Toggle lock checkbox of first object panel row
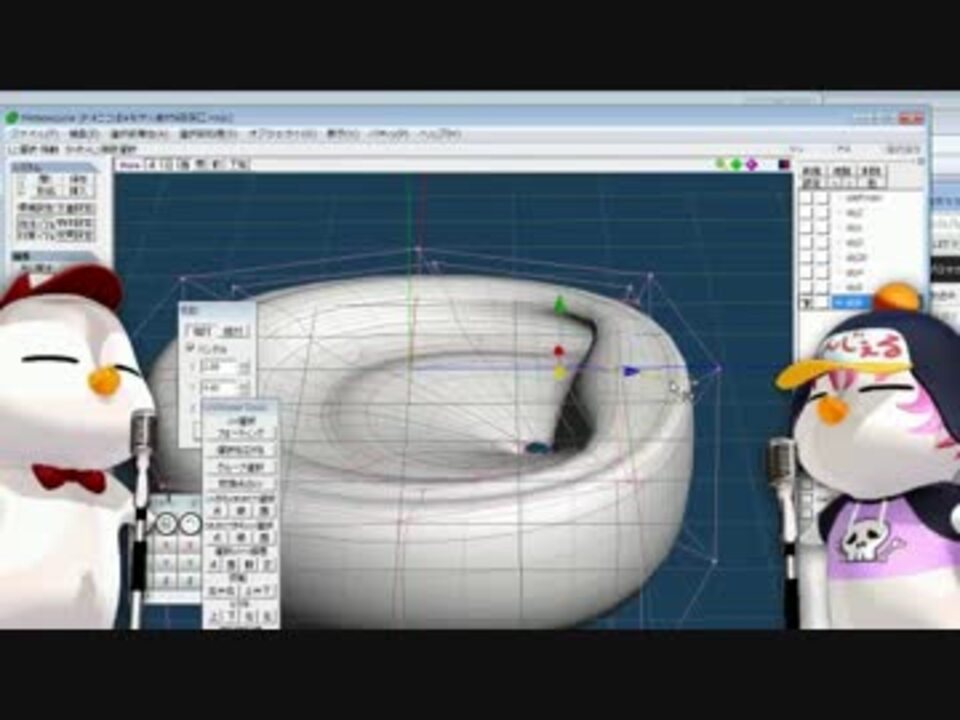Screen dimensions: 960x720 pyautogui.click(x=822, y=198)
